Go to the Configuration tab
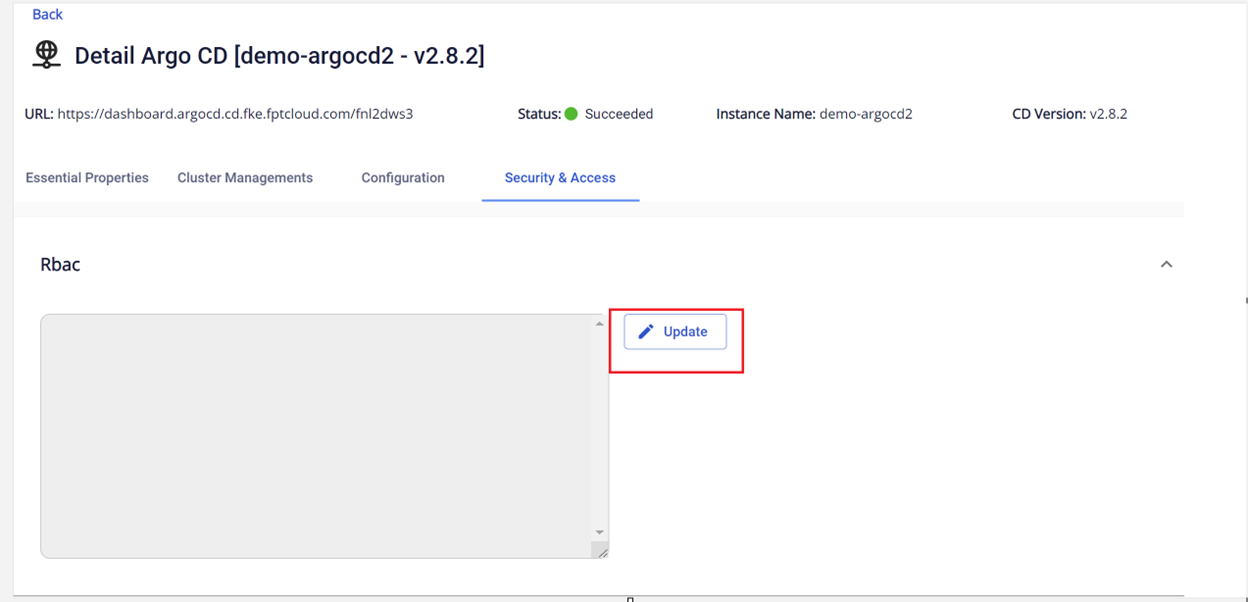Viewport: 1248px width, 602px height. pos(403,178)
